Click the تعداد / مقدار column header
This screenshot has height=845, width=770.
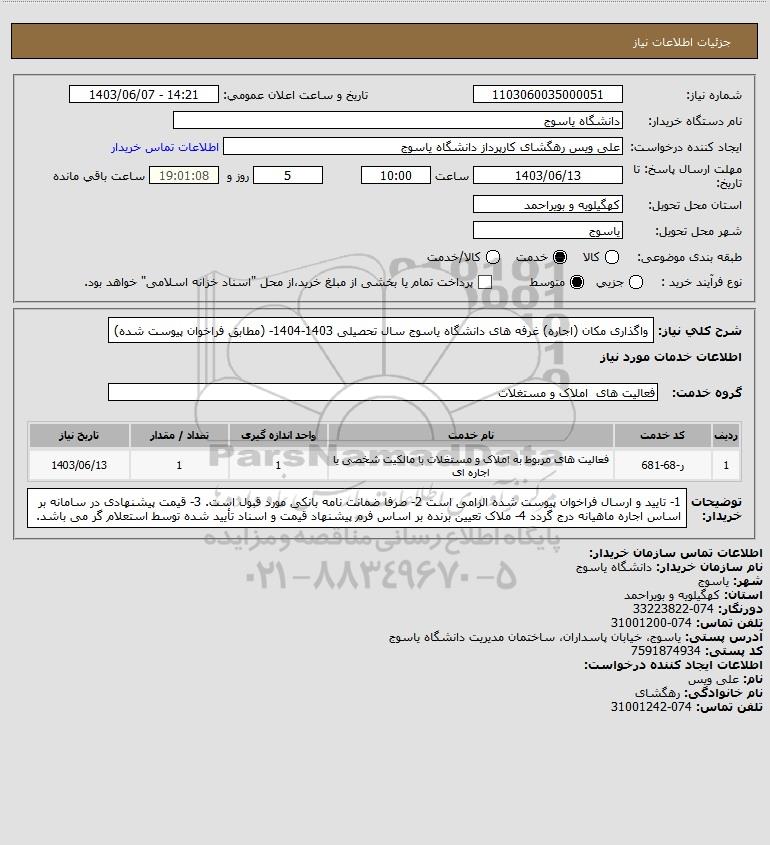coord(179,435)
